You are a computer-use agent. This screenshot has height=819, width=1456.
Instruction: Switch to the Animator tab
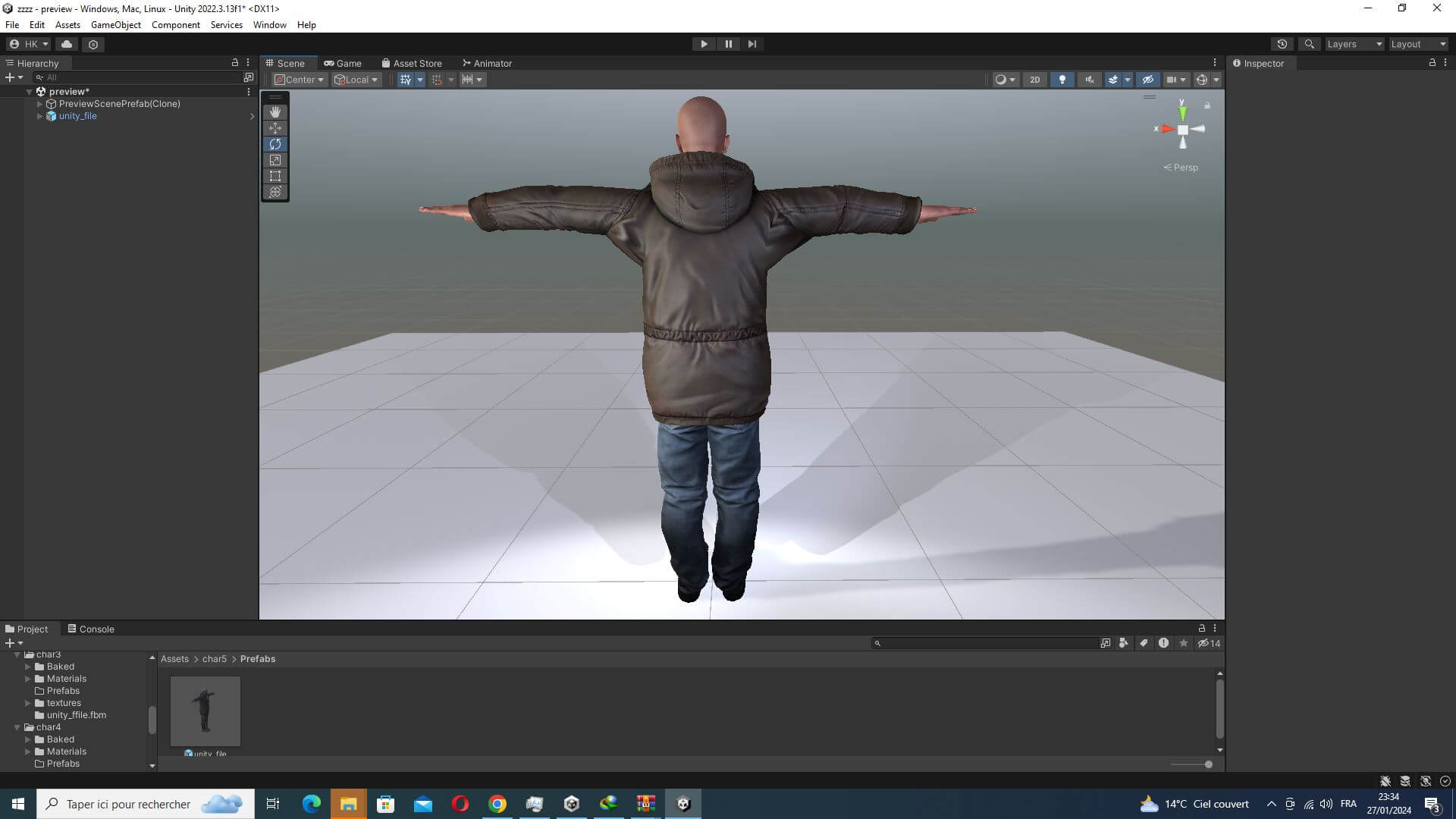487,63
